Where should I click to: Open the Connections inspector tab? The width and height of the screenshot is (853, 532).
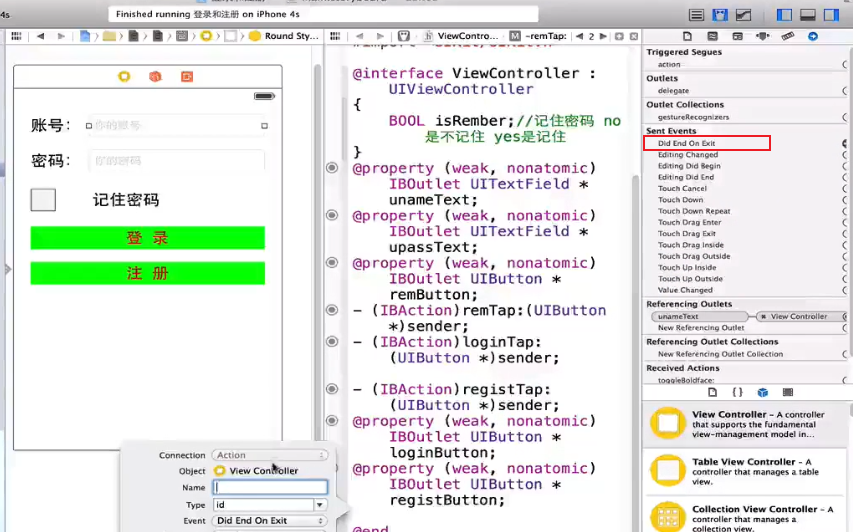coord(813,36)
